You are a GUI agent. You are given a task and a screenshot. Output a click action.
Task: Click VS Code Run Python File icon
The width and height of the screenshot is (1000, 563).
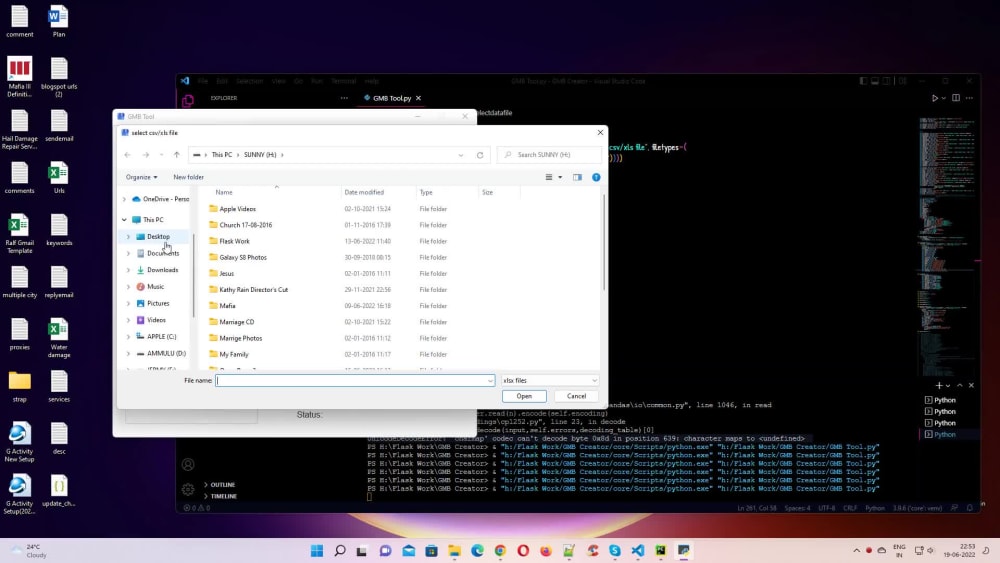[x=935, y=98]
